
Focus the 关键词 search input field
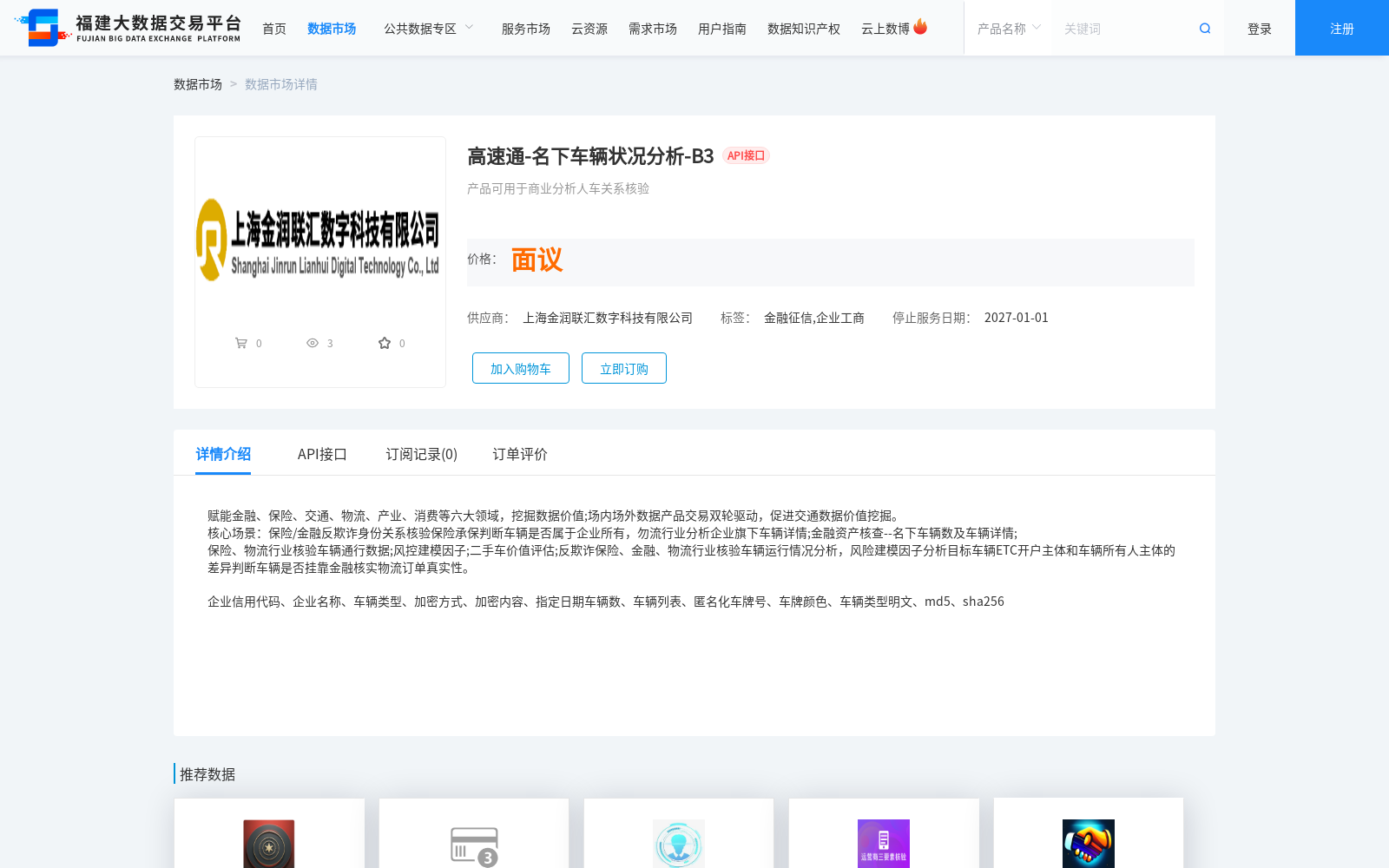1124,29
